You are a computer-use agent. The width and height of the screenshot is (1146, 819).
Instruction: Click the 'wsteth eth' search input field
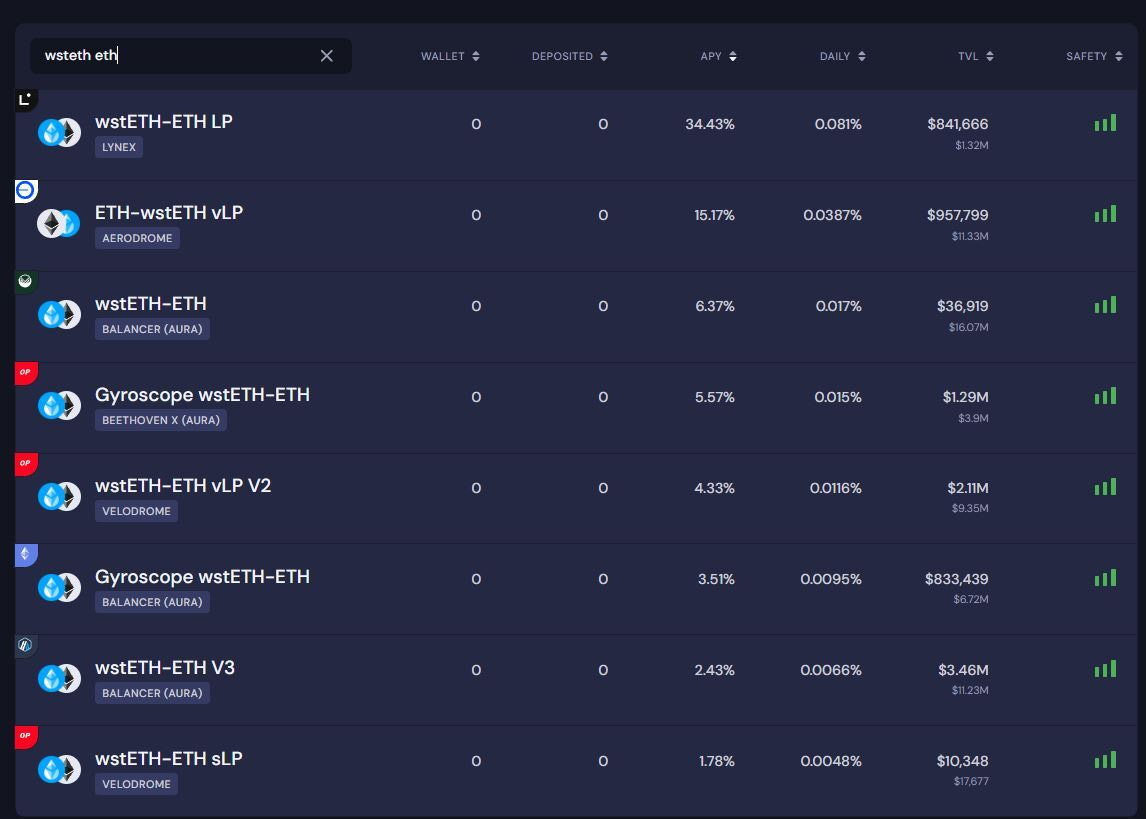coord(190,56)
